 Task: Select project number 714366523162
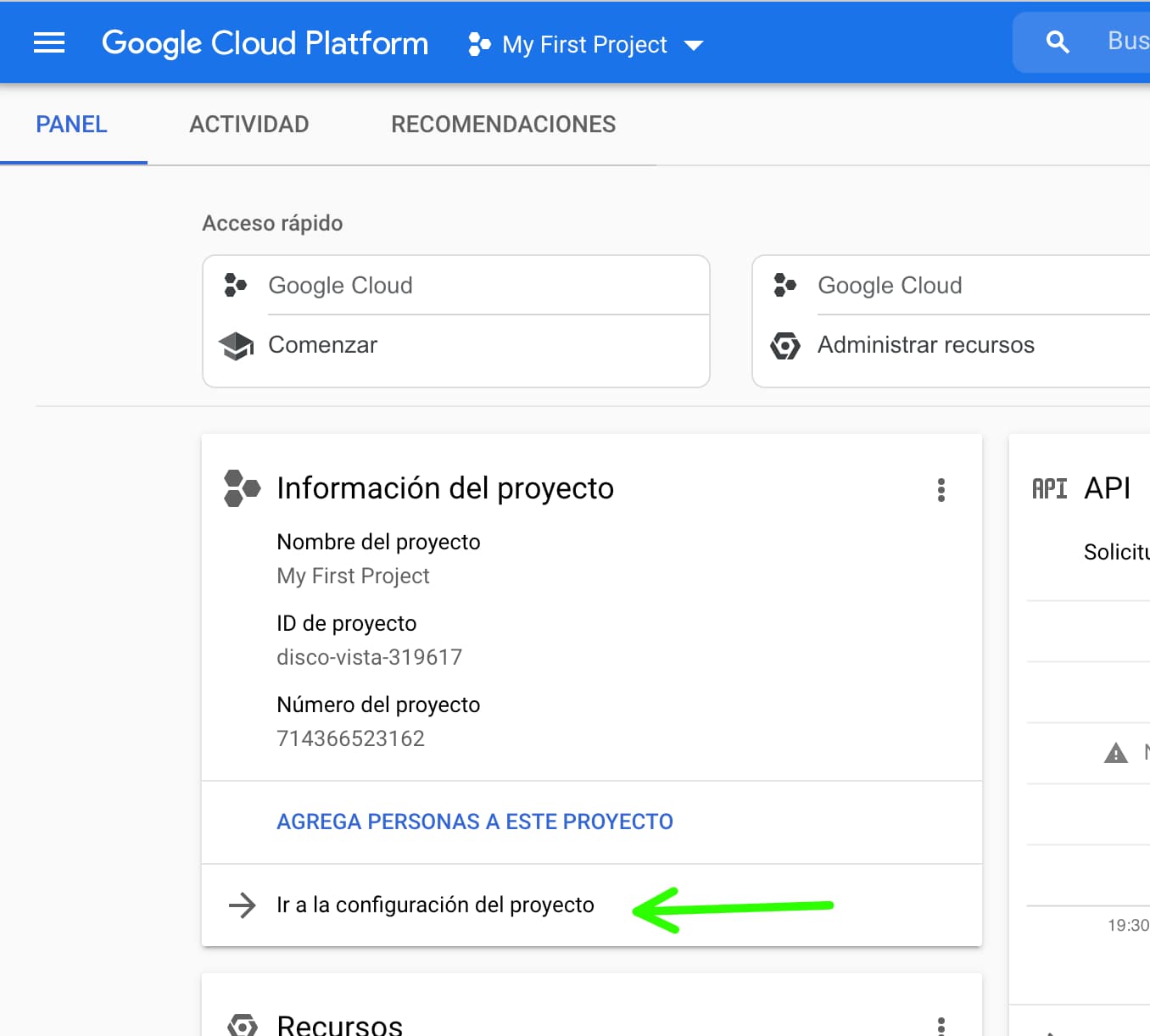[x=350, y=738]
